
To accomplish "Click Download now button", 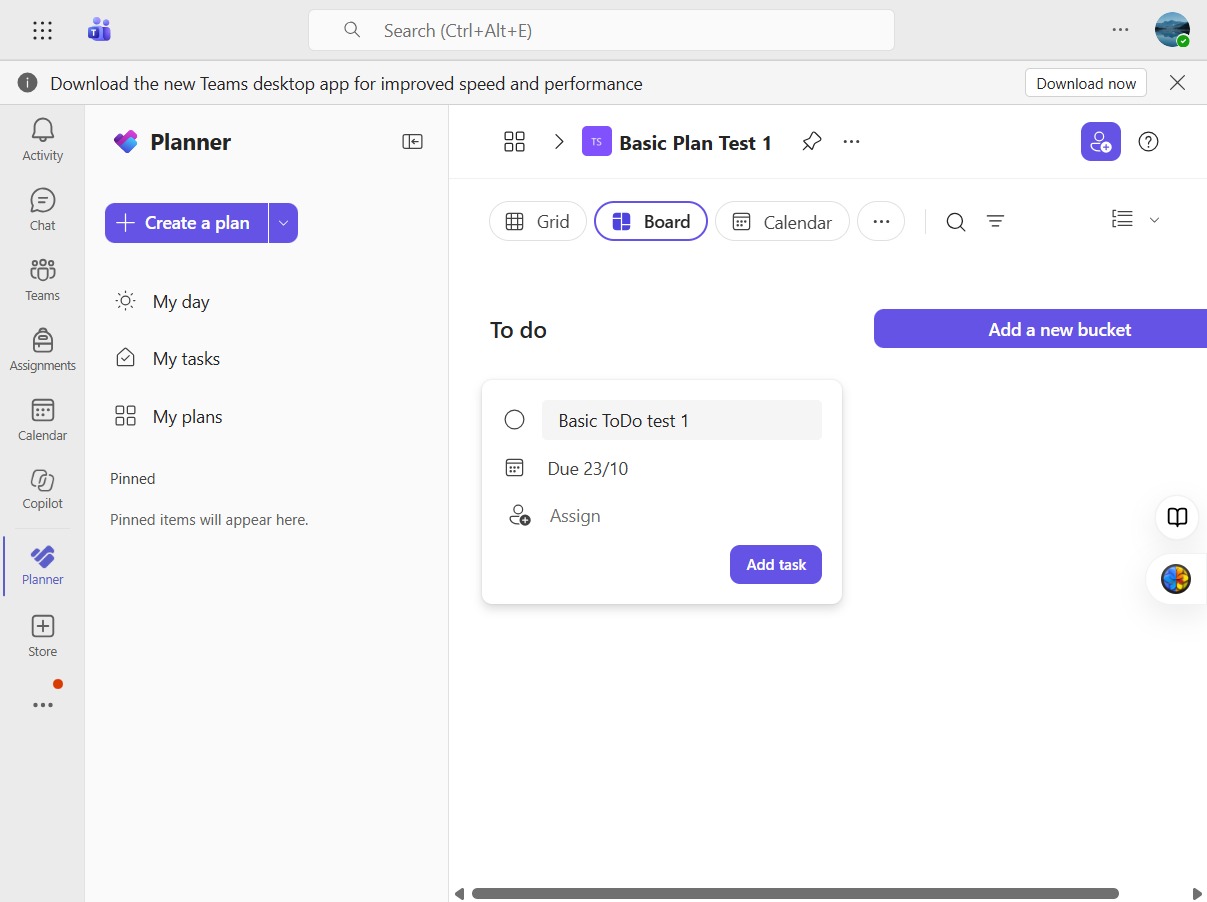I will 1086,83.
